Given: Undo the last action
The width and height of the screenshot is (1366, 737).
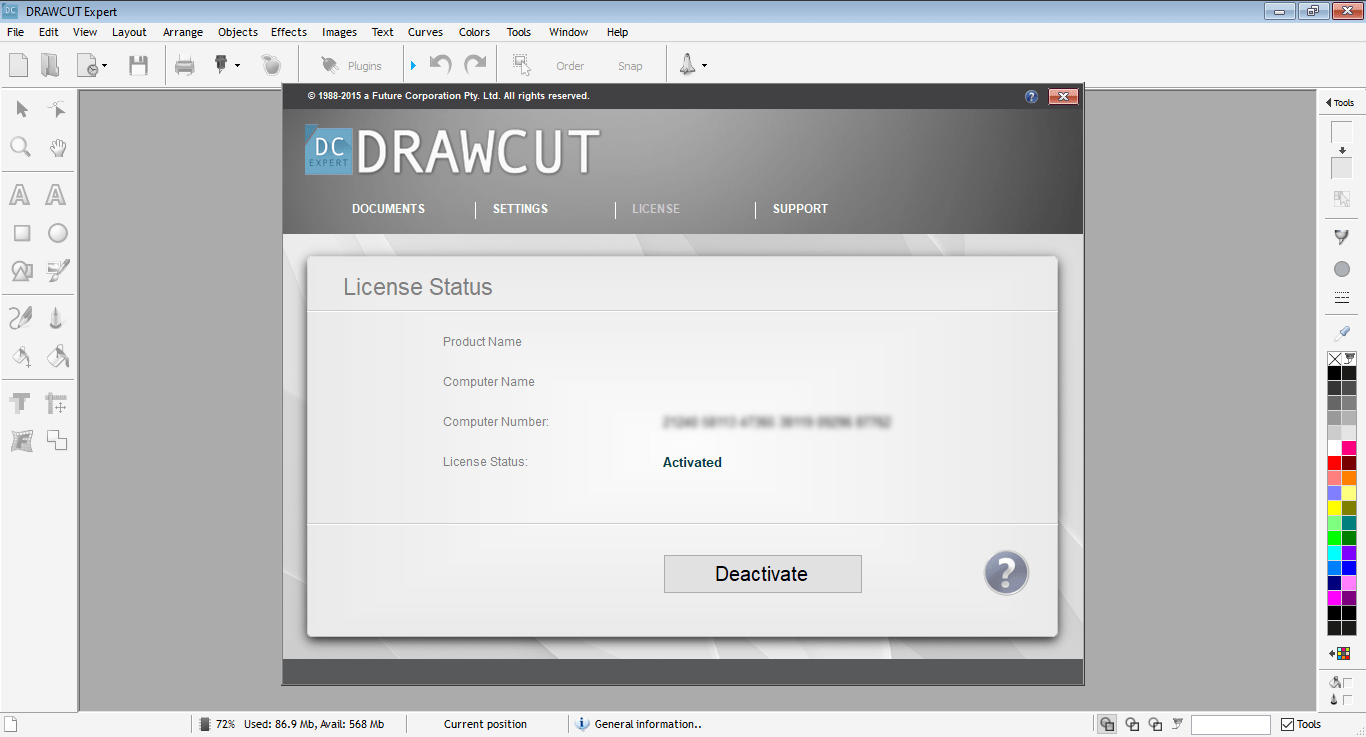Looking at the screenshot, I should tap(440, 65).
